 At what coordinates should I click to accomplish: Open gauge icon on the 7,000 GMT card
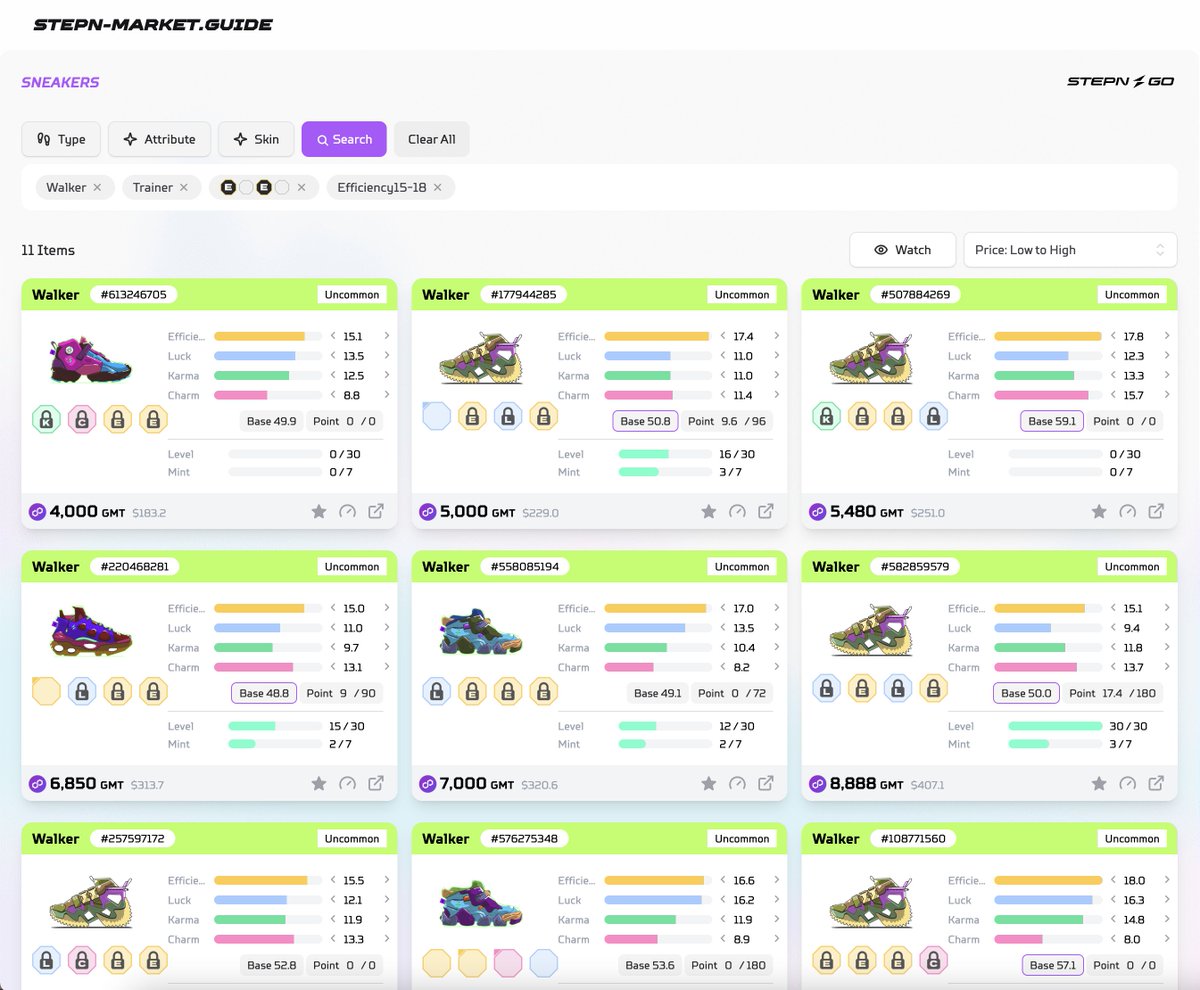[x=737, y=784]
